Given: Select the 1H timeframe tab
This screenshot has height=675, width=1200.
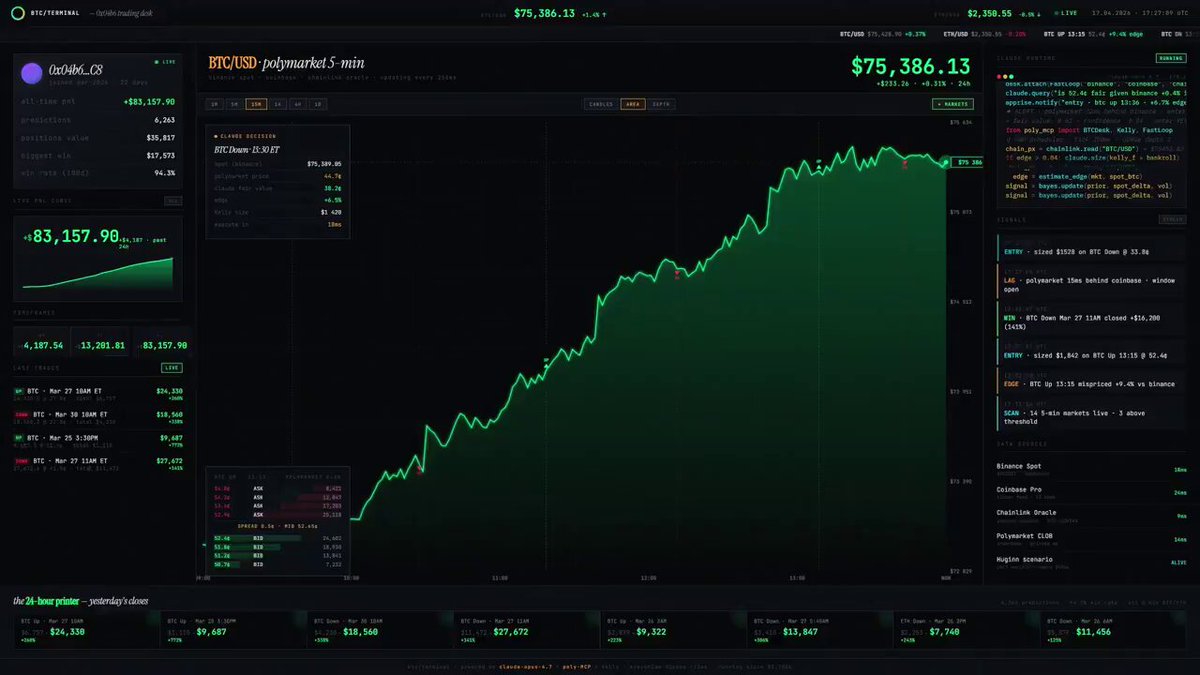Looking at the screenshot, I should 279,104.
